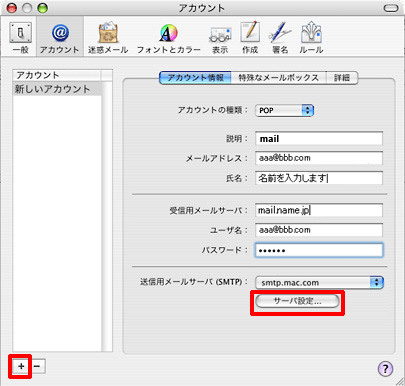Click the plus button to add account
Screen dimensions: 405x386
click(21, 366)
